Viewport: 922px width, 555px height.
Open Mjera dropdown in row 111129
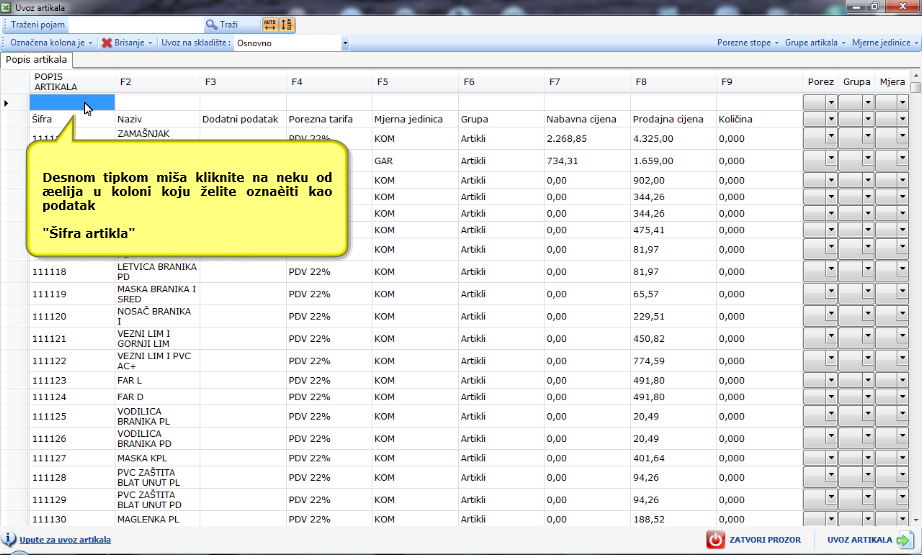(x=903, y=497)
